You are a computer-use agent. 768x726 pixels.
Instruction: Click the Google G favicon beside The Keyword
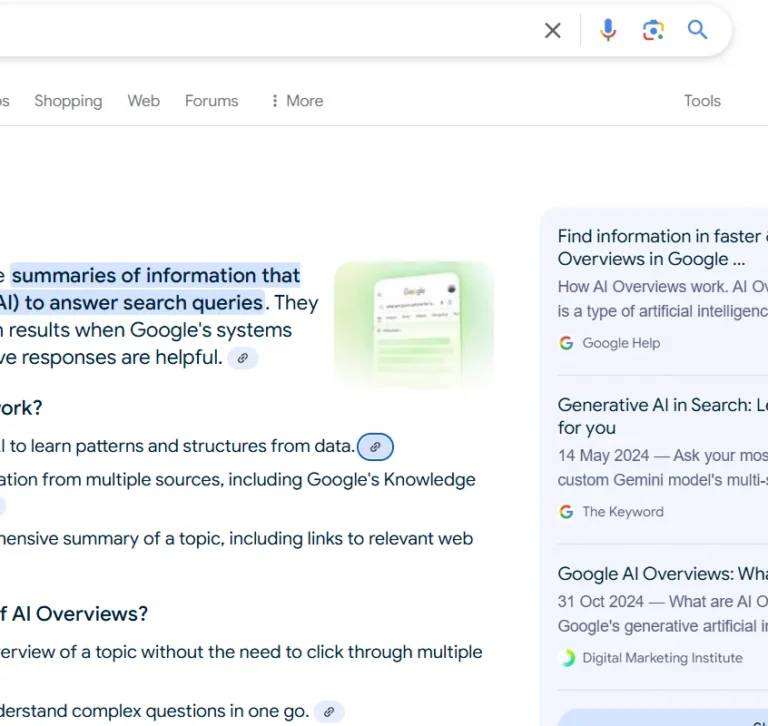pyautogui.click(x=566, y=511)
